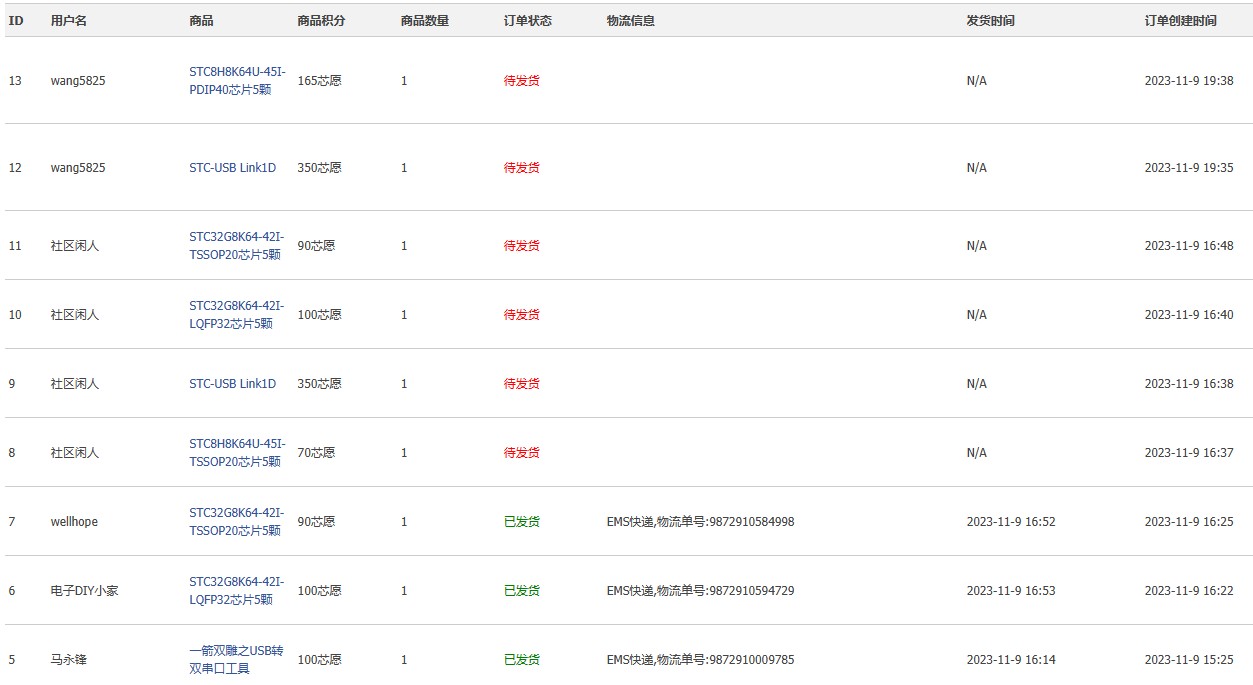Open the STC8H8K64U-45I-TSSOP20 chip product link
This screenshot has height=685, width=1253.
click(237, 453)
